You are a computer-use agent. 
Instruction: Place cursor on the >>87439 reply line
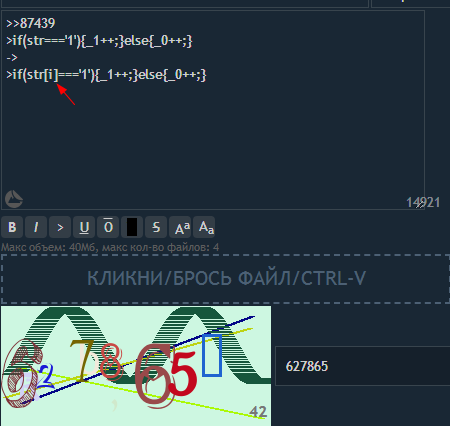pyautogui.click(x=31, y=23)
